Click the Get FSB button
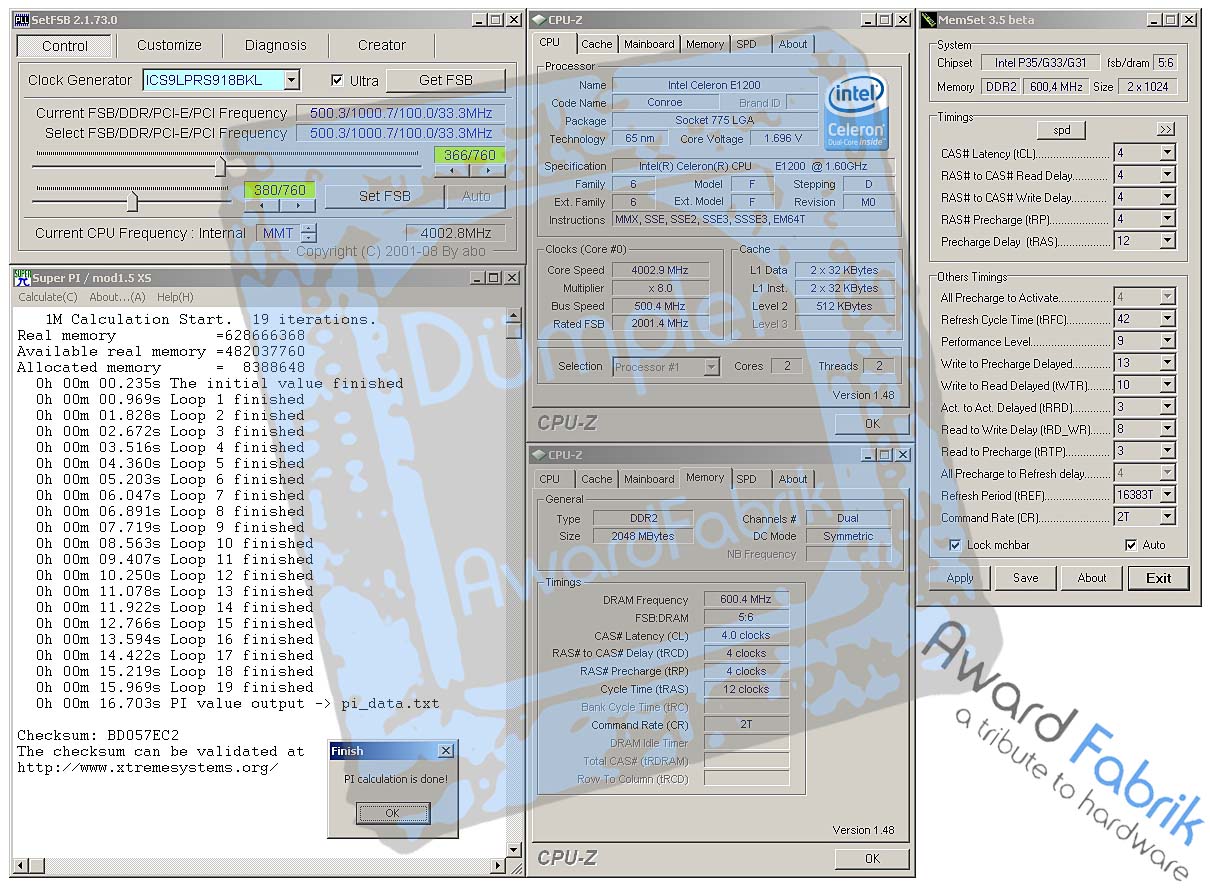The image size is (1210, 888). [446, 80]
